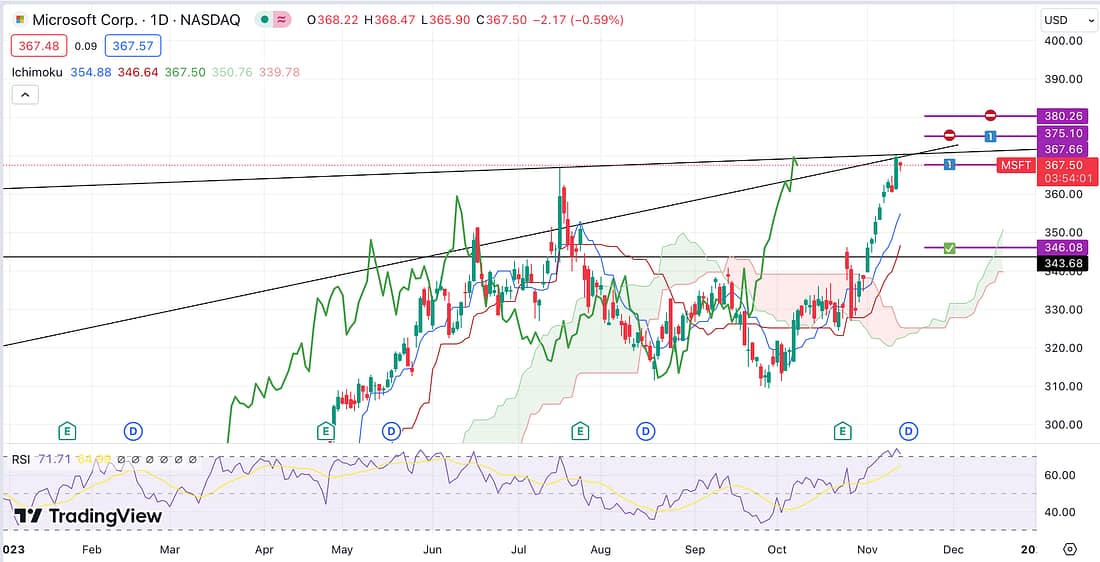The width and height of the screenshot is (1100, 562).
Task: Select the Ichimoku indicator label
Action: pyautogui.click(x=37, y=72)
